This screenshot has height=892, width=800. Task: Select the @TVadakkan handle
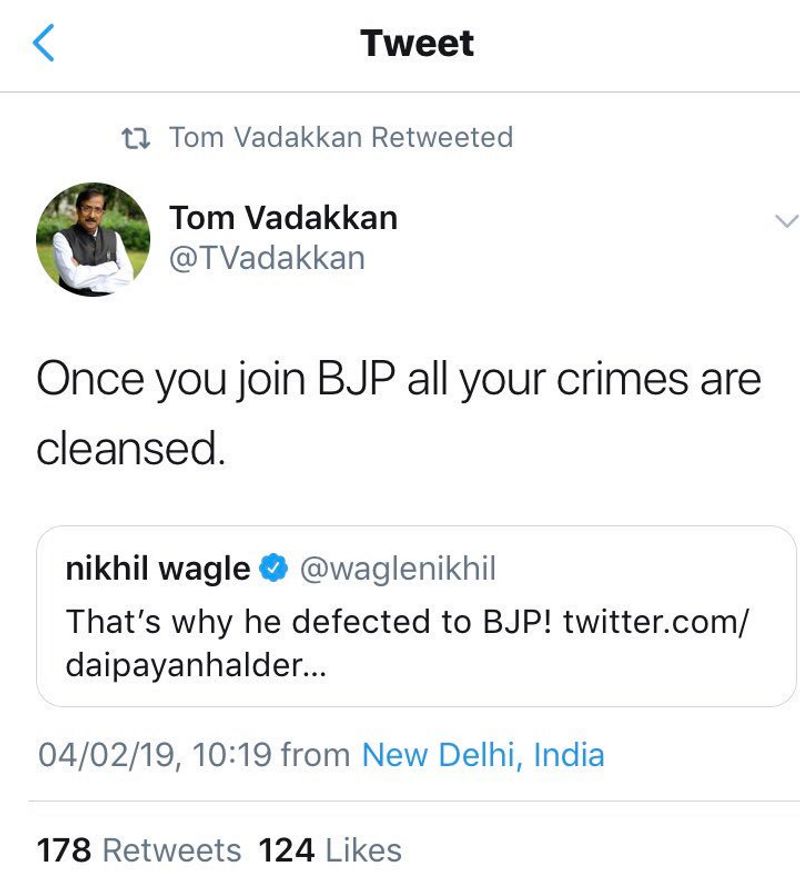coord(267,258)
